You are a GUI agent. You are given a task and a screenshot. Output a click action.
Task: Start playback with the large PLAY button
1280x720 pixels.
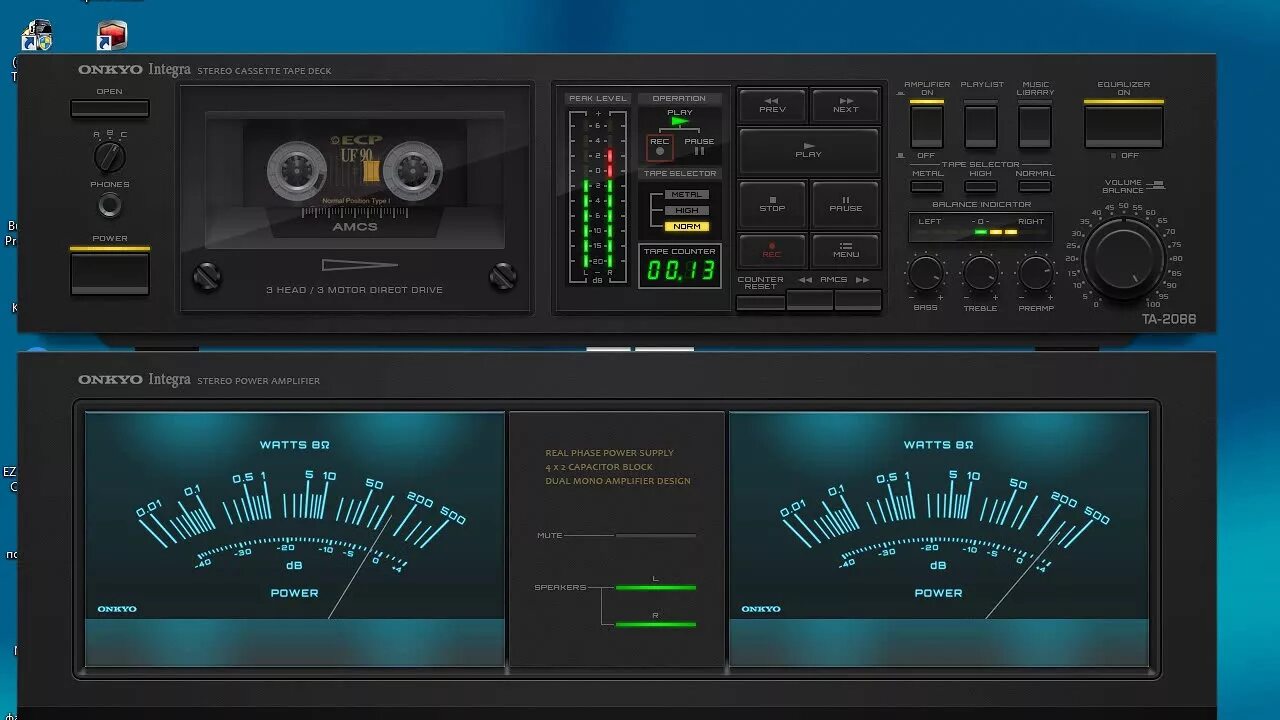click(809, 151)
